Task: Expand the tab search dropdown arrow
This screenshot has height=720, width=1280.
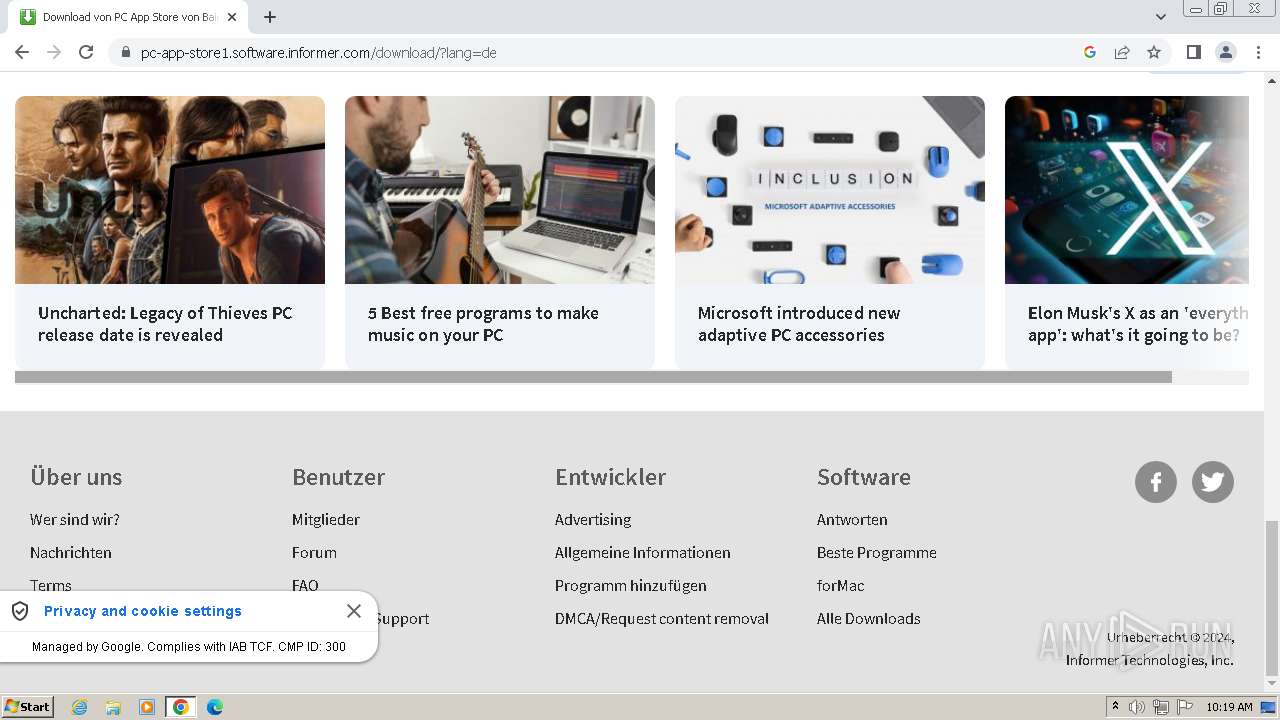Action: [x=1161, y=16]
